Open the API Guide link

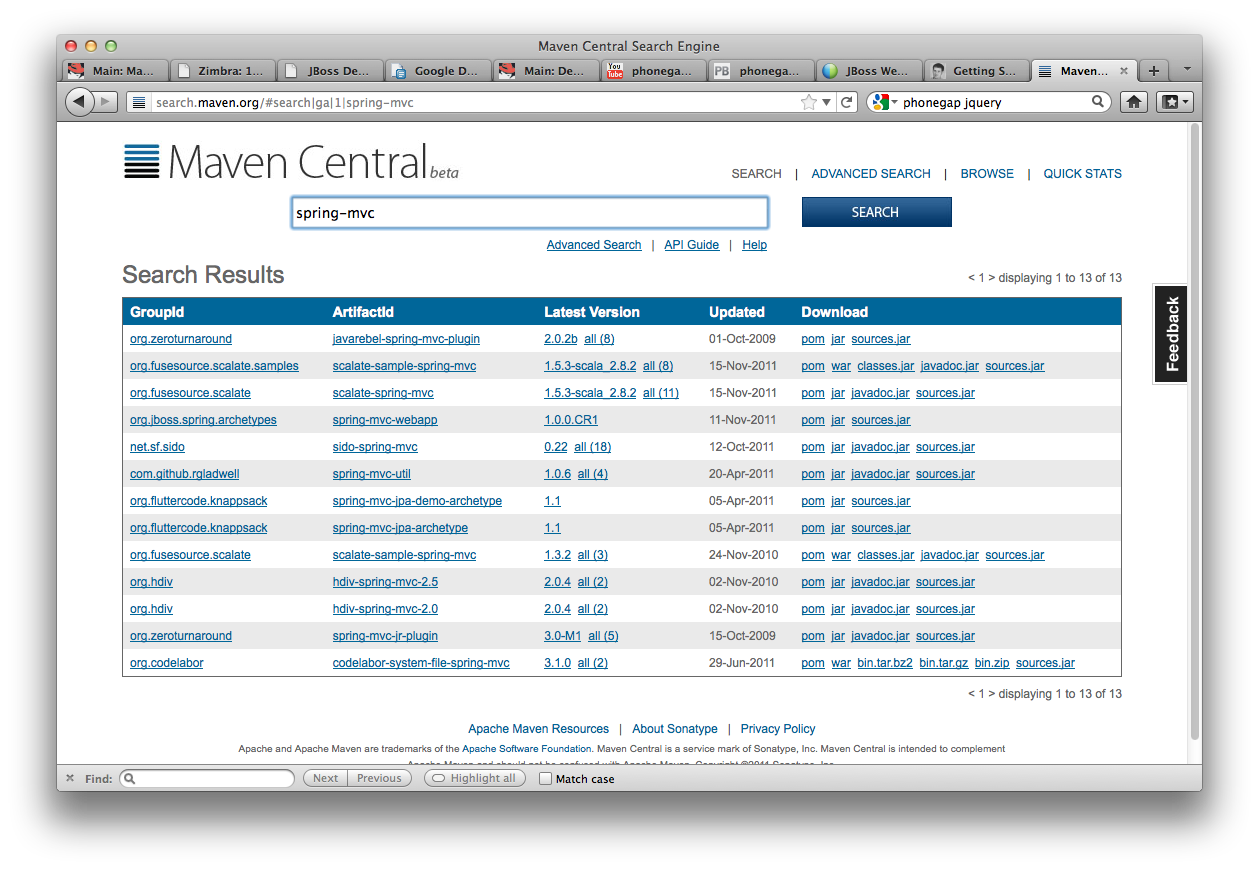(692, 245)
